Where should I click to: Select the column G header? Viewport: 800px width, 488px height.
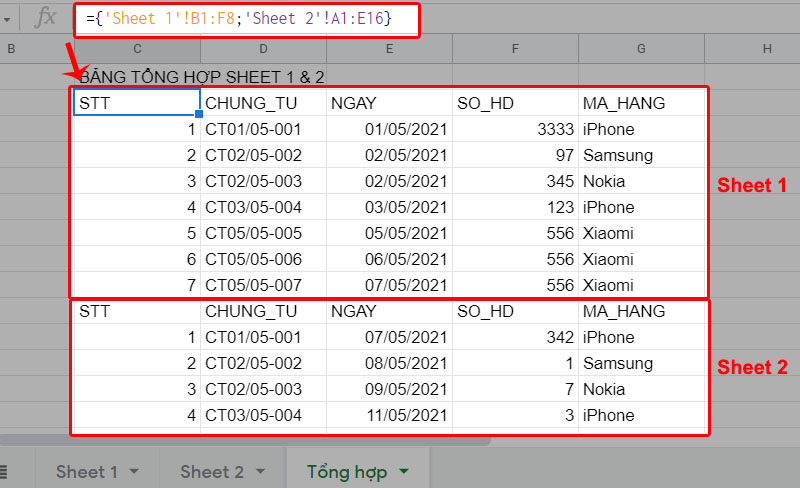(641, 49)
